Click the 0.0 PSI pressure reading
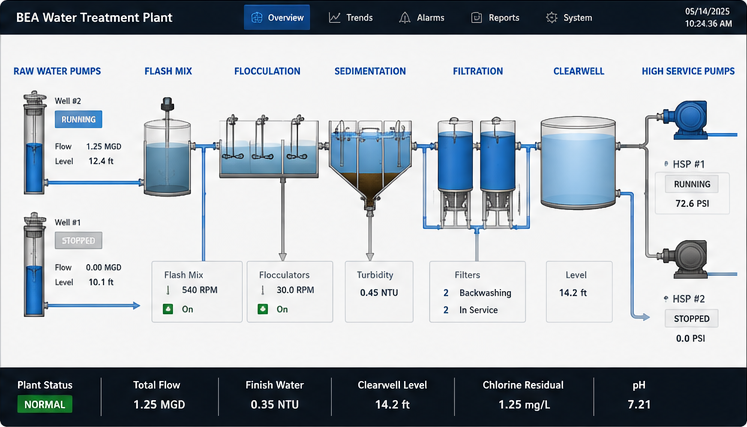This screenshot has height=427, width=747. [x=692, y=338]
